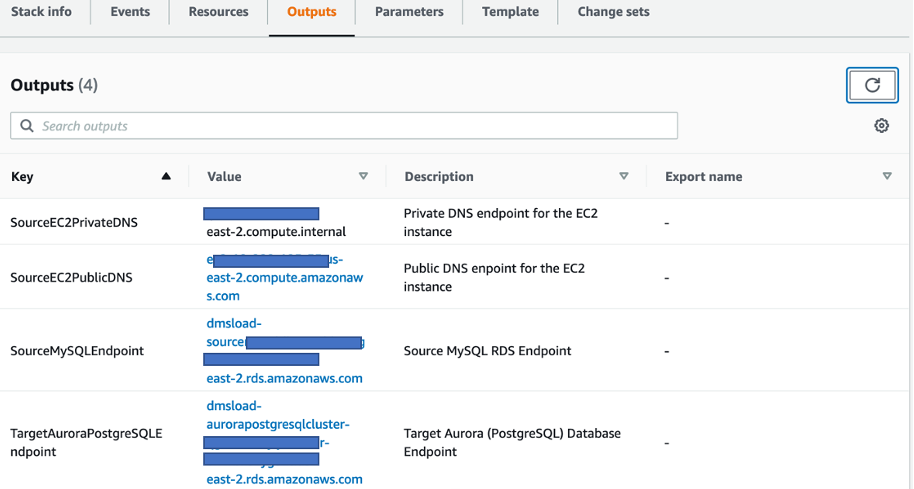
Task: Click the Key column header
Action: click(22, 177)
